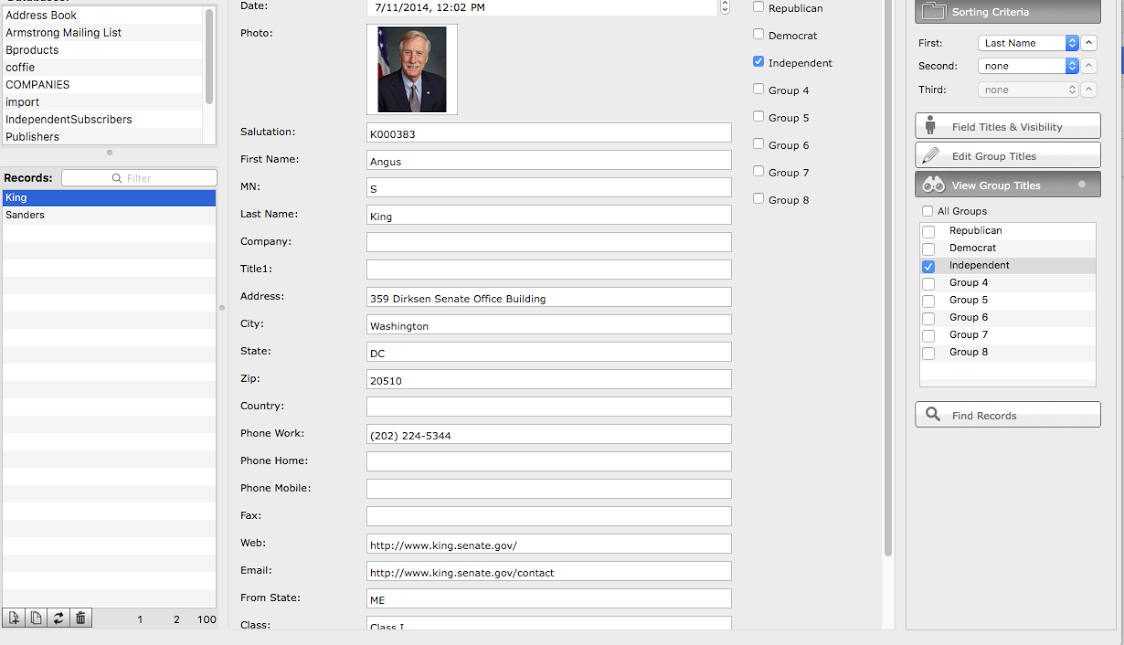Open Sorting Criteria folder panel header
Viewport: 1124px width, 645px height.
[1007, 12]
